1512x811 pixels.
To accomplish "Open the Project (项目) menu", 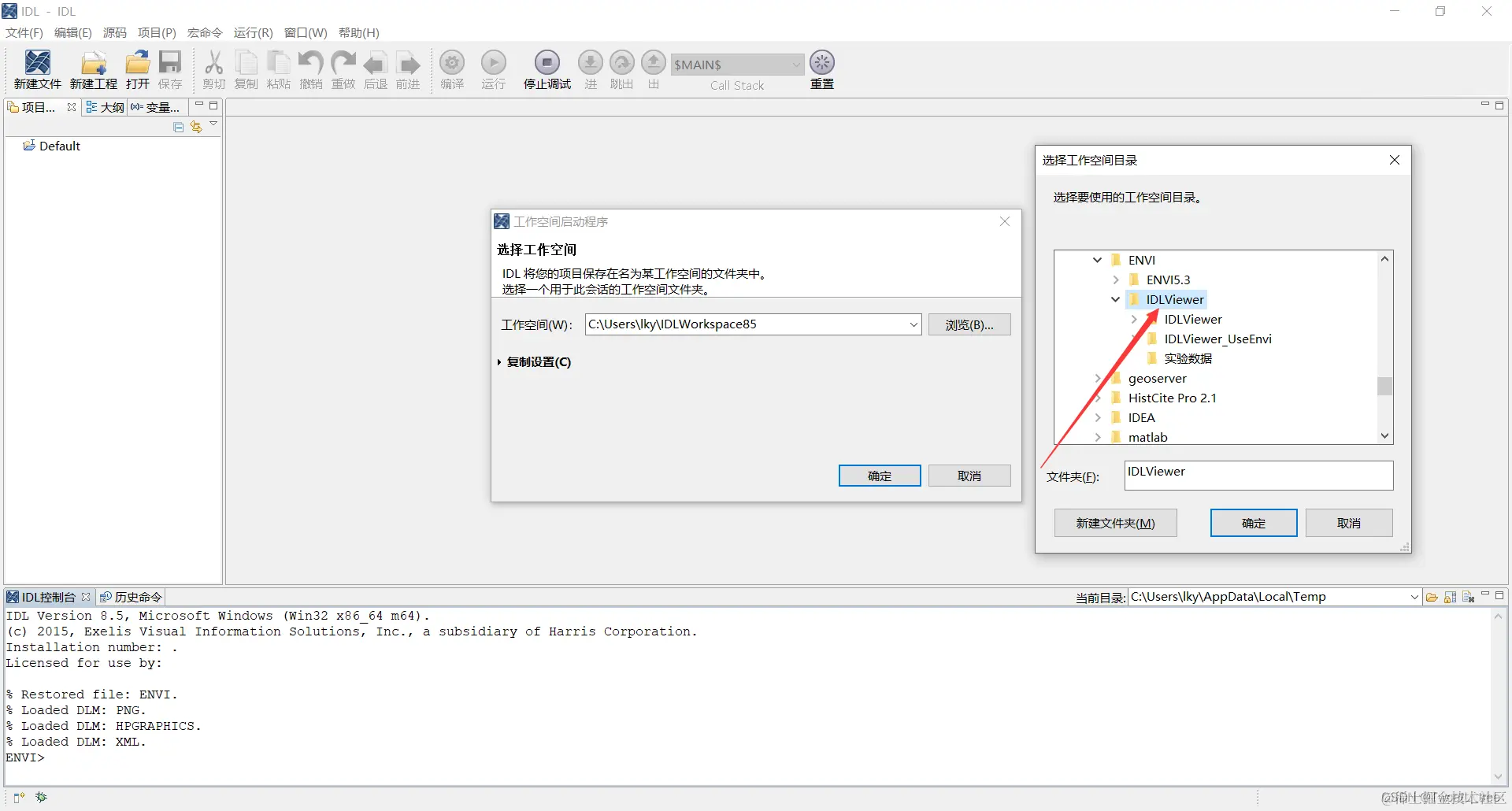I will click(x=157, y=32).
